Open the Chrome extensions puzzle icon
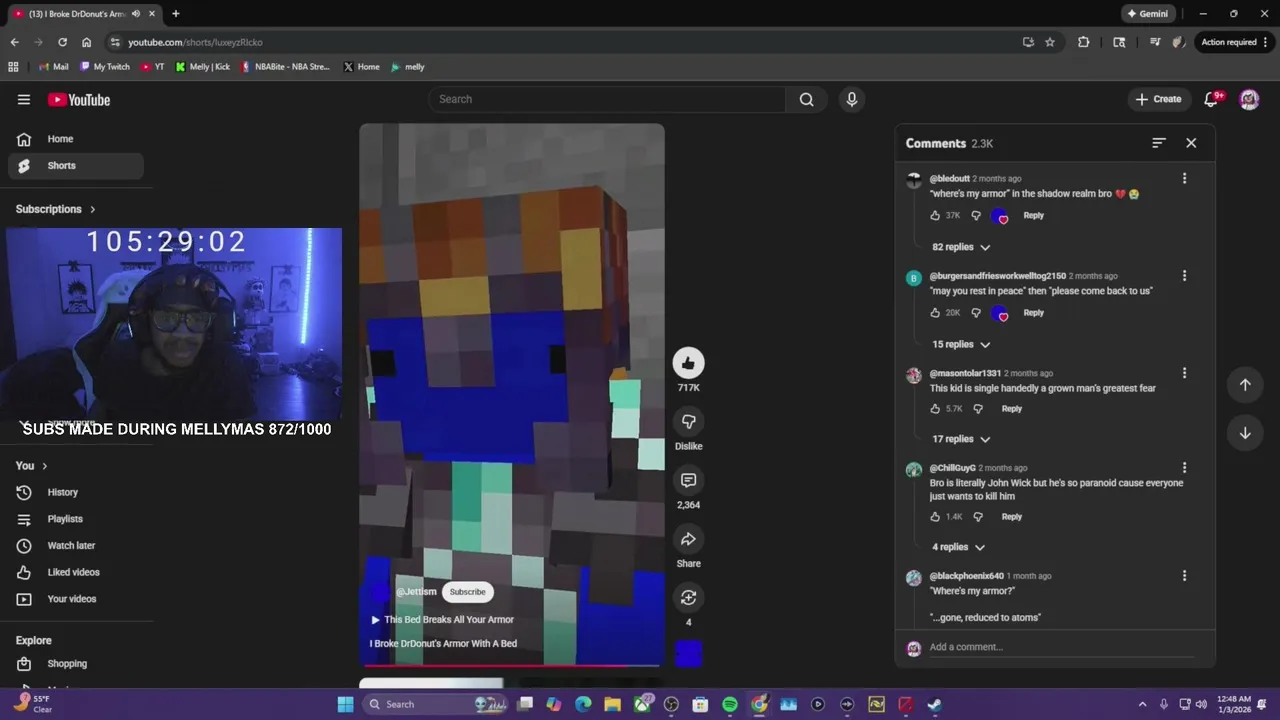 coord(1083,42)
